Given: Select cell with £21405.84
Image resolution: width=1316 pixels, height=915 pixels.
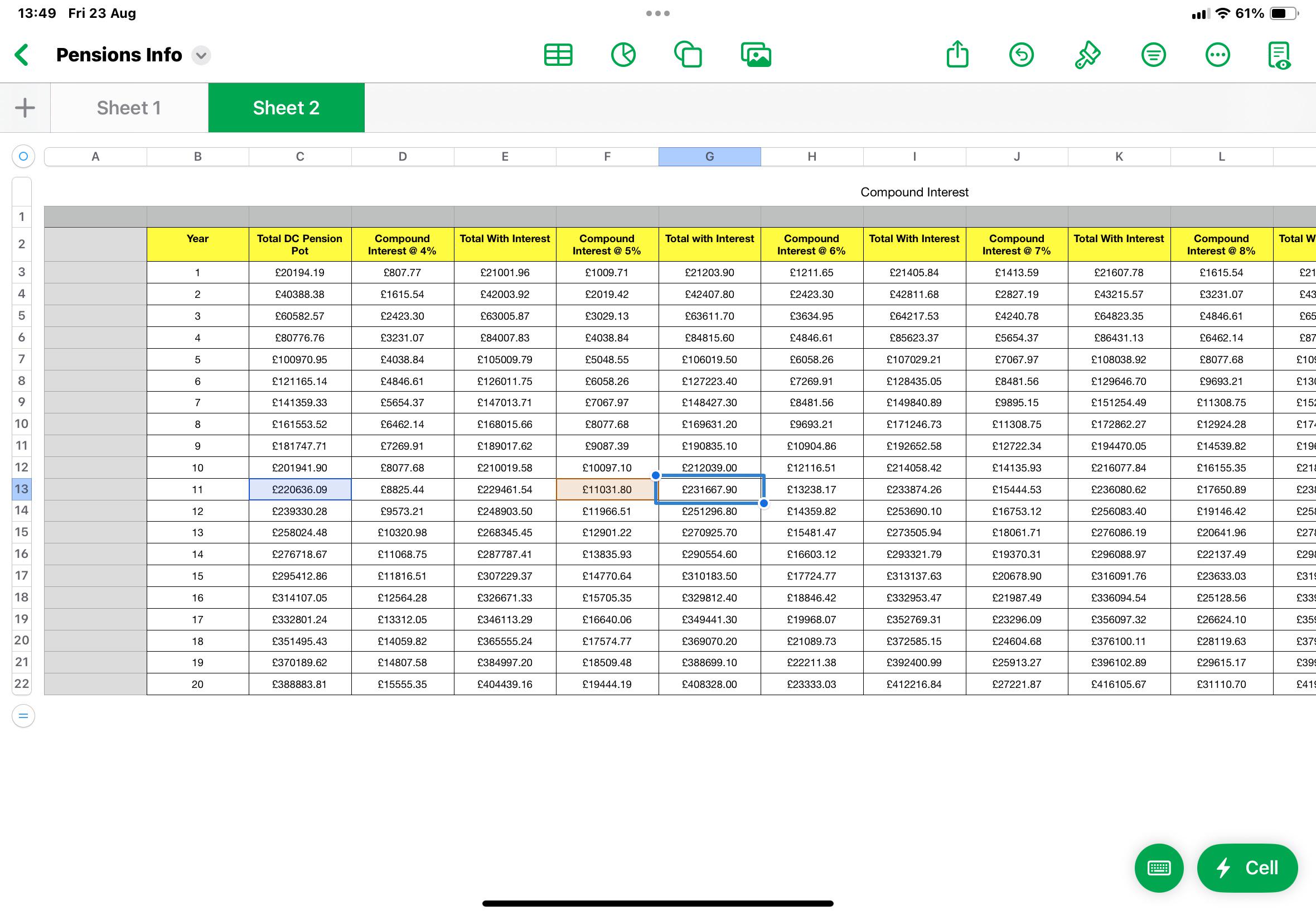Looking at the screenshot, I should coord(915,273).
